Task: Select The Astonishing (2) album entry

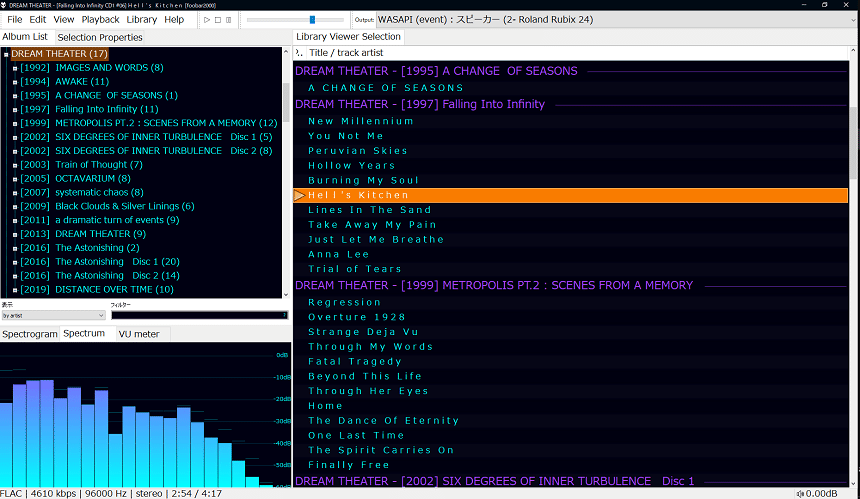Action: pos(80,248)
